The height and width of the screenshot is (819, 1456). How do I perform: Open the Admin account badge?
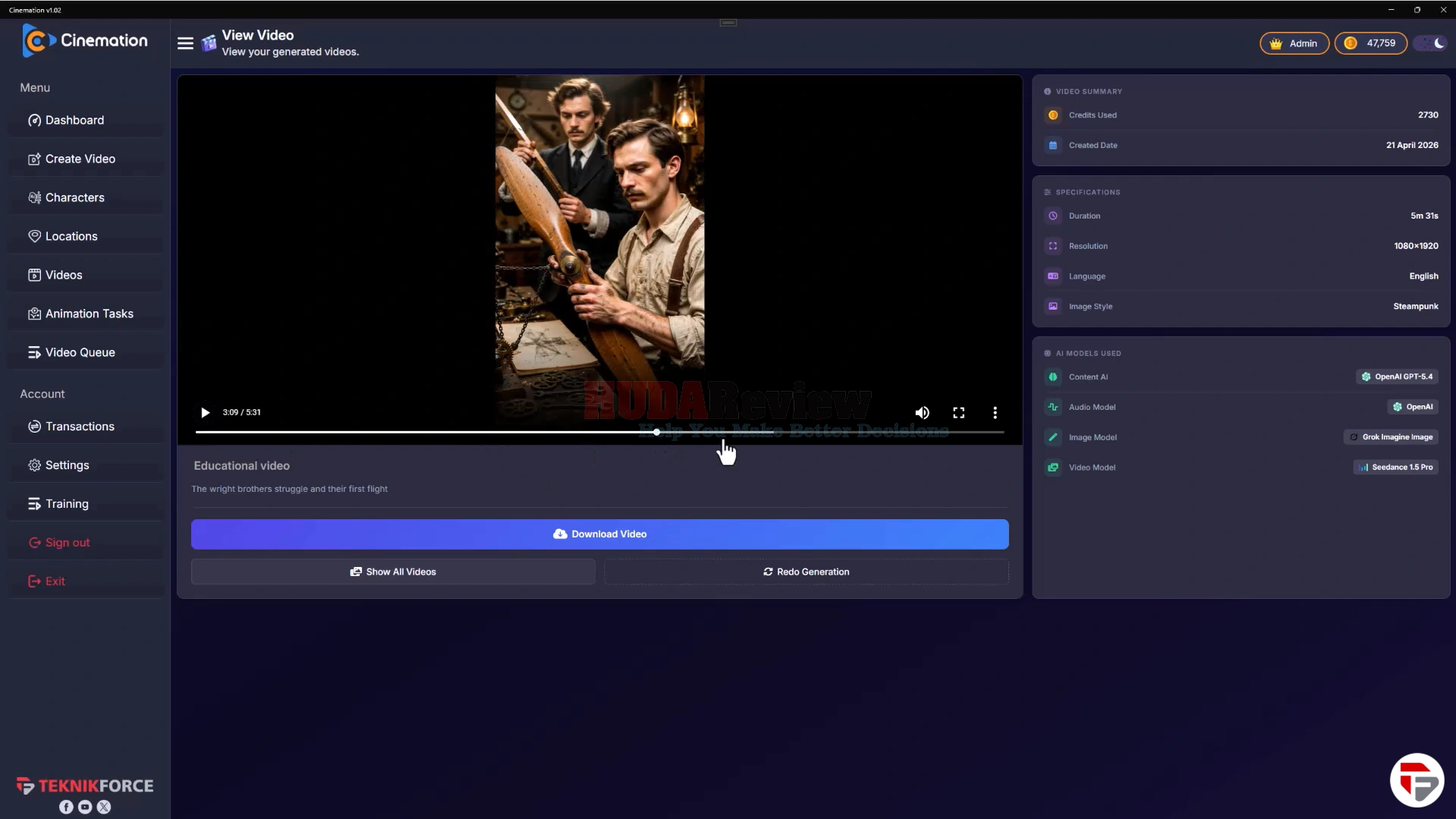click(1294, 43)
